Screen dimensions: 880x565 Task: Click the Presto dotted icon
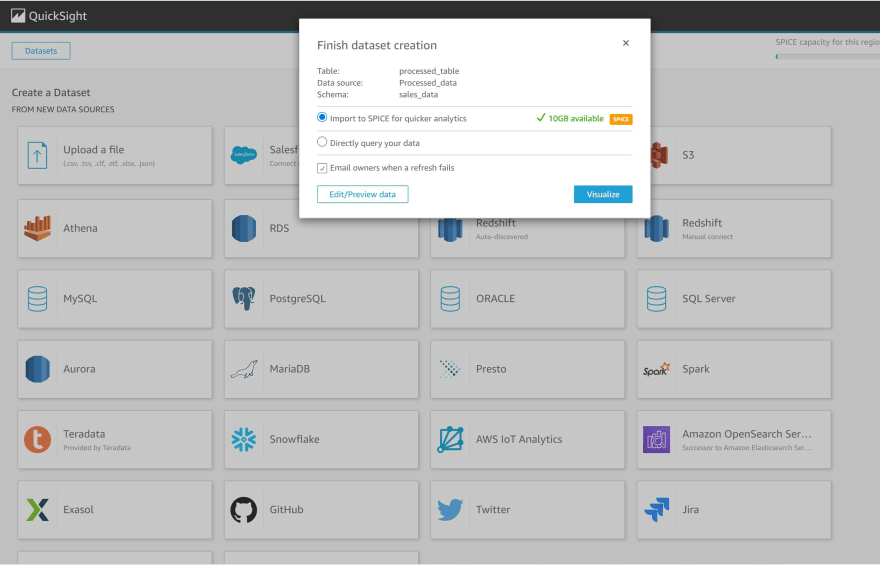click(450, 369)
